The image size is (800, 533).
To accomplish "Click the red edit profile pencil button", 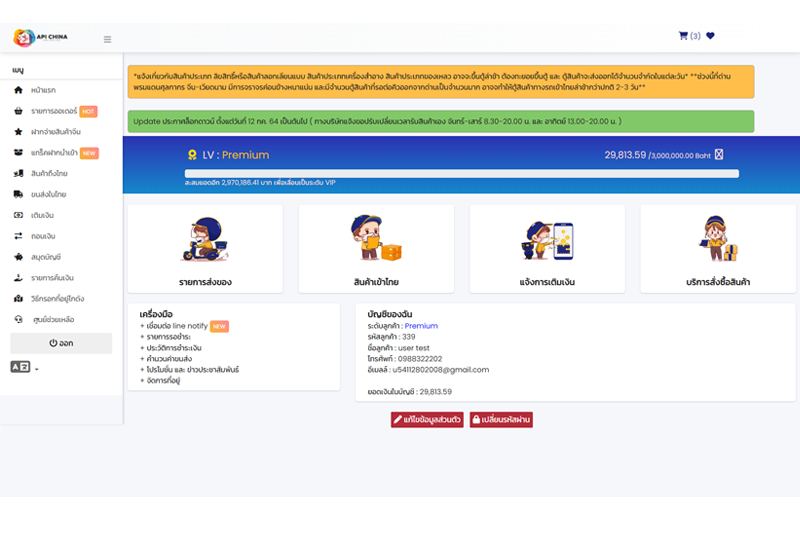I will [x=427, y=419].
